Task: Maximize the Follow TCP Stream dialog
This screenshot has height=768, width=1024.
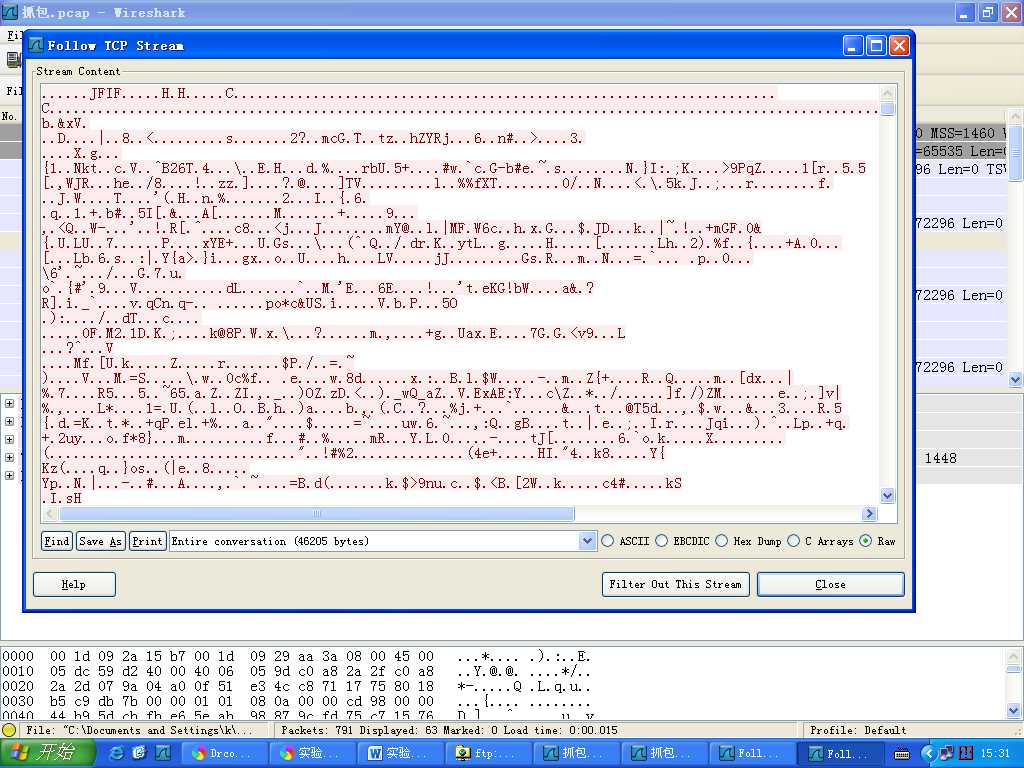Action: [x=876, y=45]
